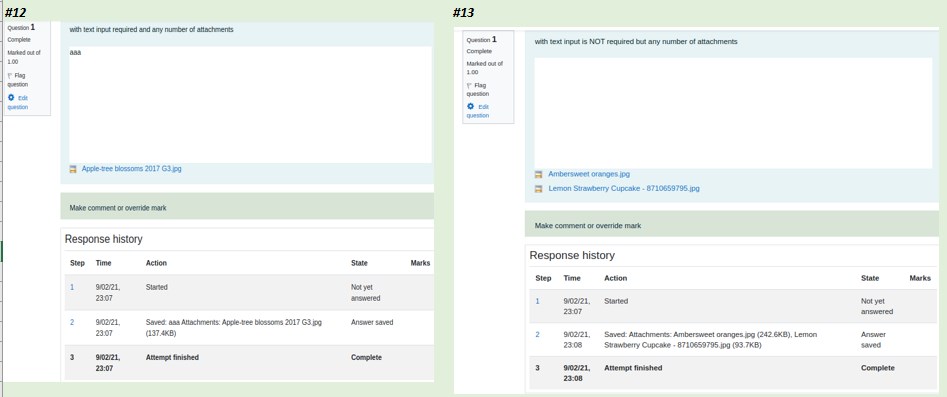This screenshot has width=947, height=397.
Task: Click the Marks column header in panel #13
Action: (920, 278)
